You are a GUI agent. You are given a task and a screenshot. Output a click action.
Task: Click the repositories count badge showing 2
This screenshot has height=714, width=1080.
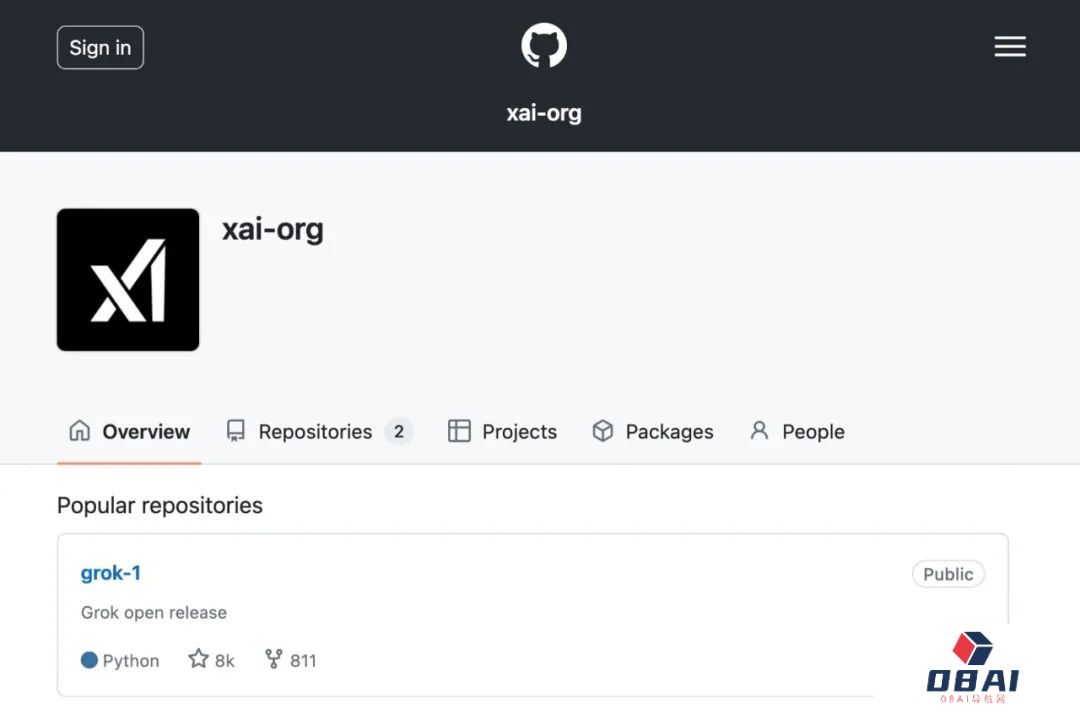(398, 432)
